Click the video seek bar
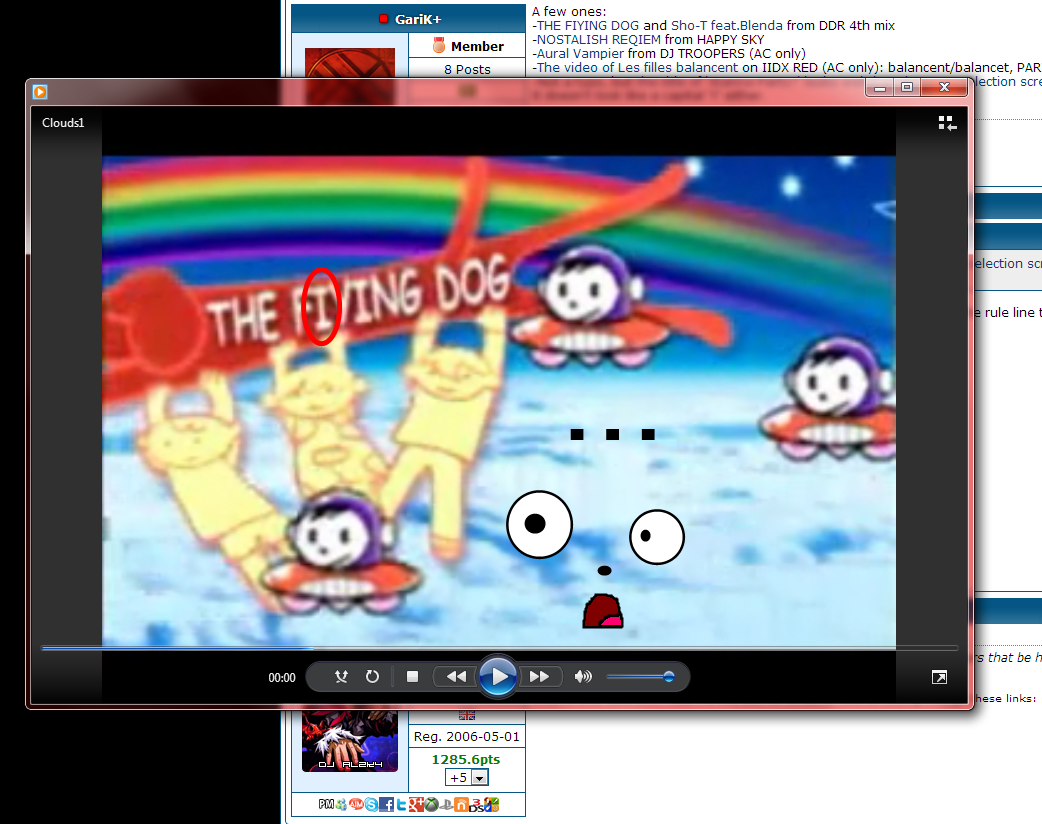Screen dimensions: 1042x824 pos(499,647)
